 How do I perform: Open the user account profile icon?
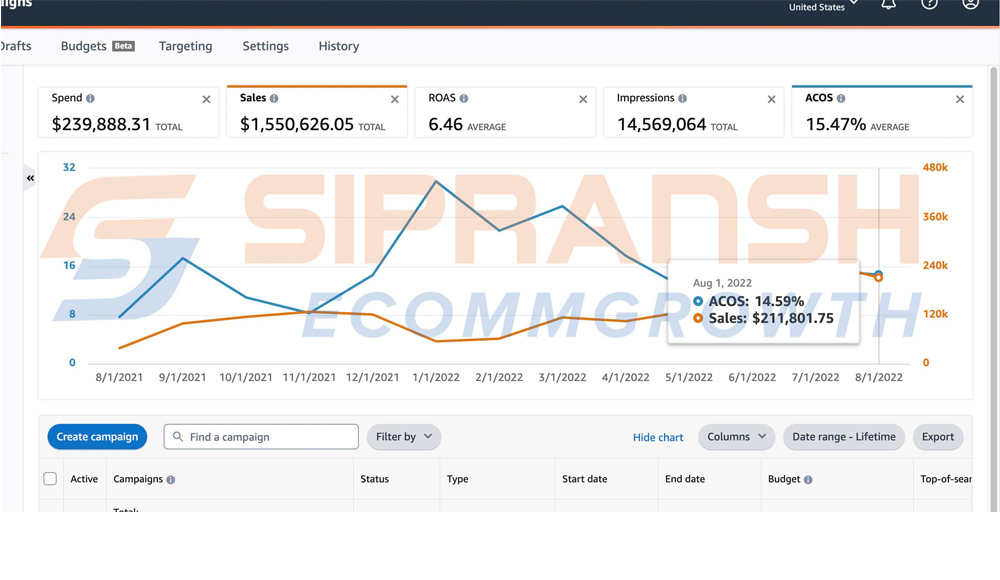pos(970,4)
